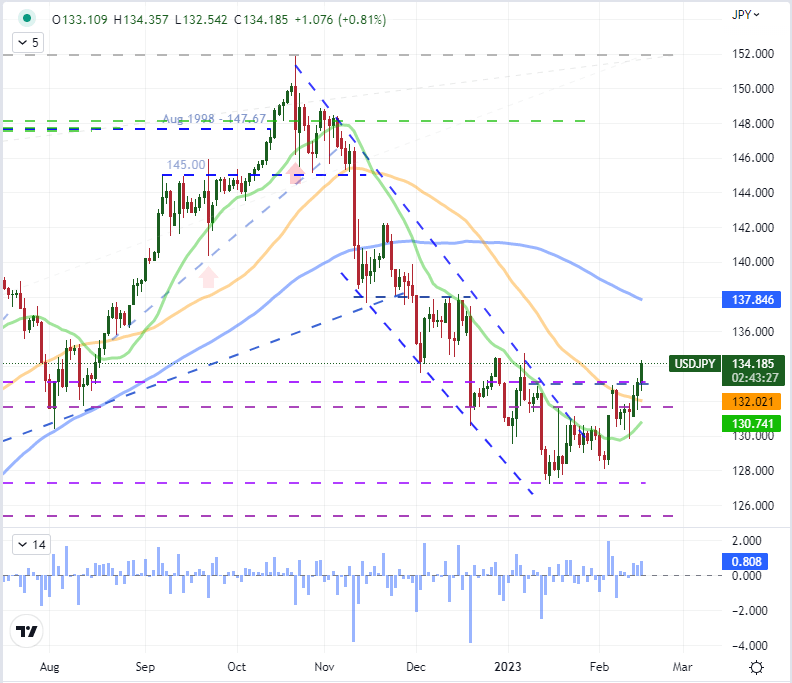Viewport: 792px width, 683px height.
Task: Open the JPY currency dropdown
Action: (x=746, y=15)
